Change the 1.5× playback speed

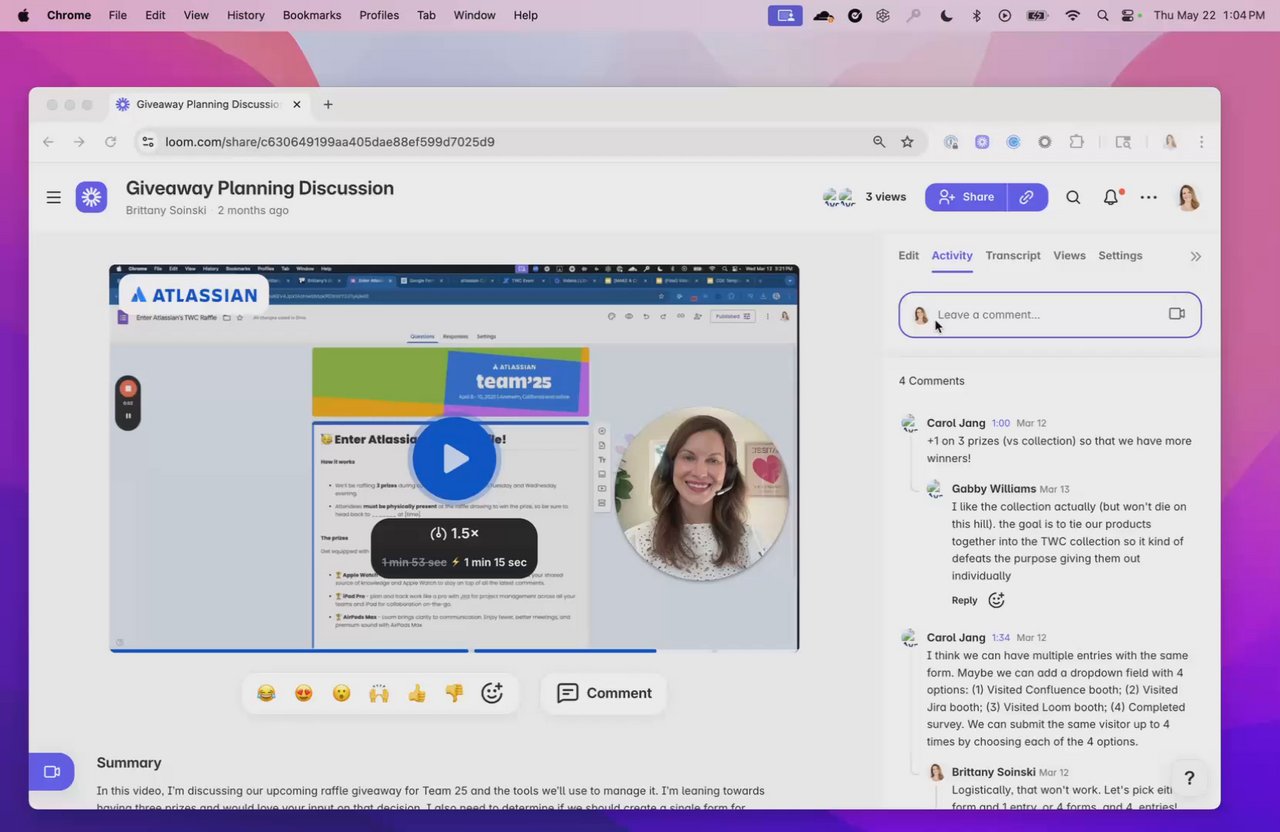(454, 534)
